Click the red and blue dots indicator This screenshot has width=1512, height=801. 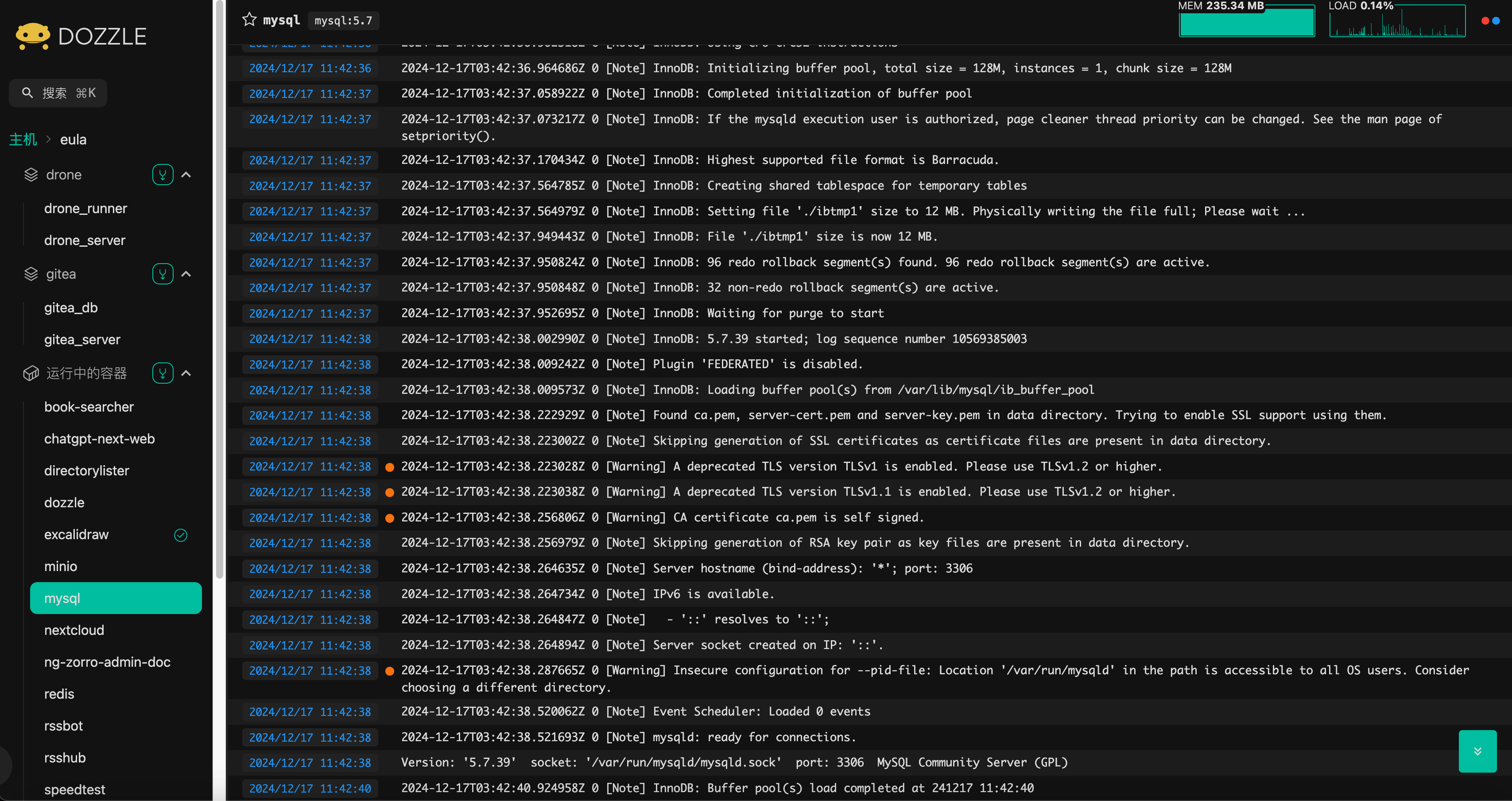[x=1490, y=20]
